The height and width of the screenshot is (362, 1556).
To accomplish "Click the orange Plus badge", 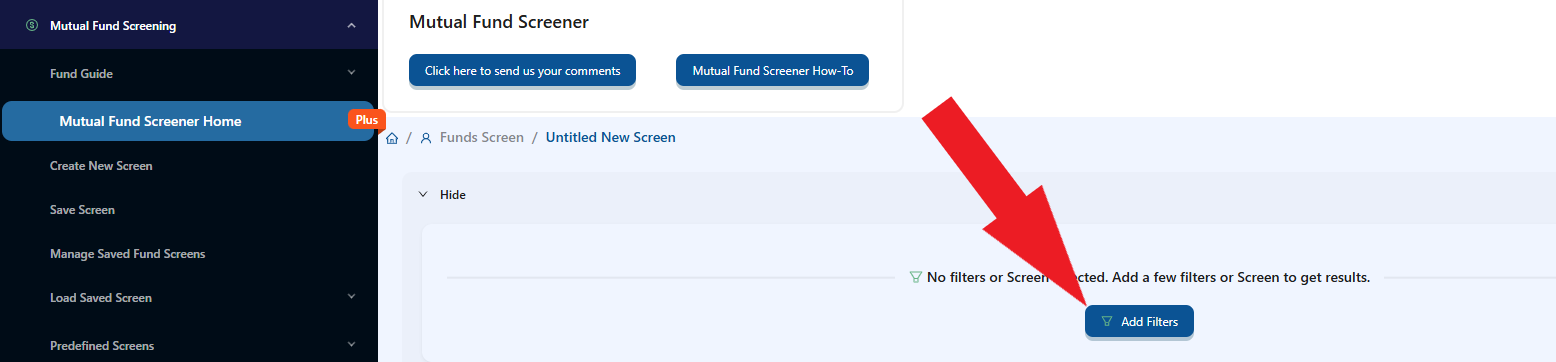I will [x=367, y=120].
